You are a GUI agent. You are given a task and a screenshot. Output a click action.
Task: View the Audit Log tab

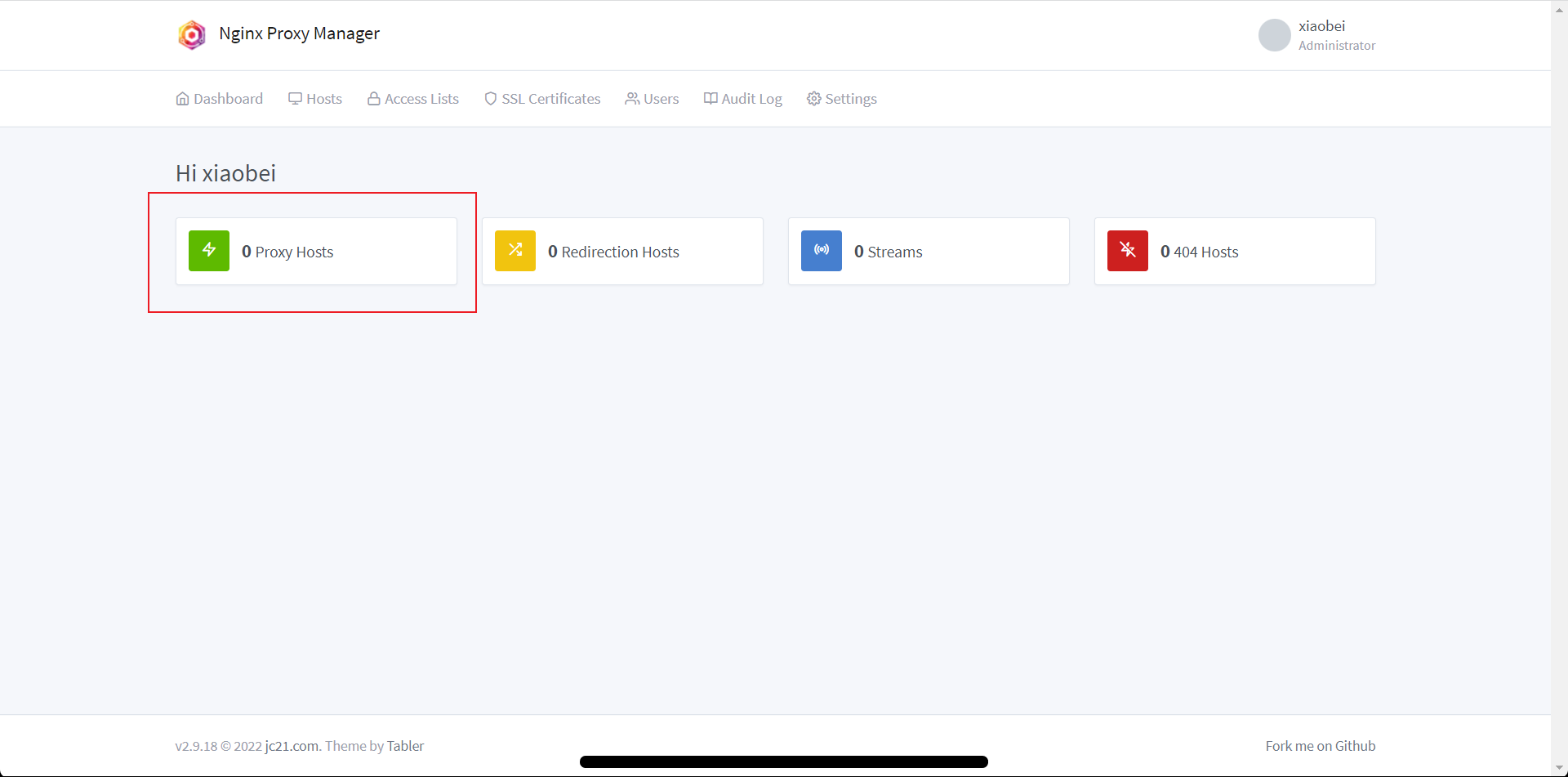click(x=743, y=99)
